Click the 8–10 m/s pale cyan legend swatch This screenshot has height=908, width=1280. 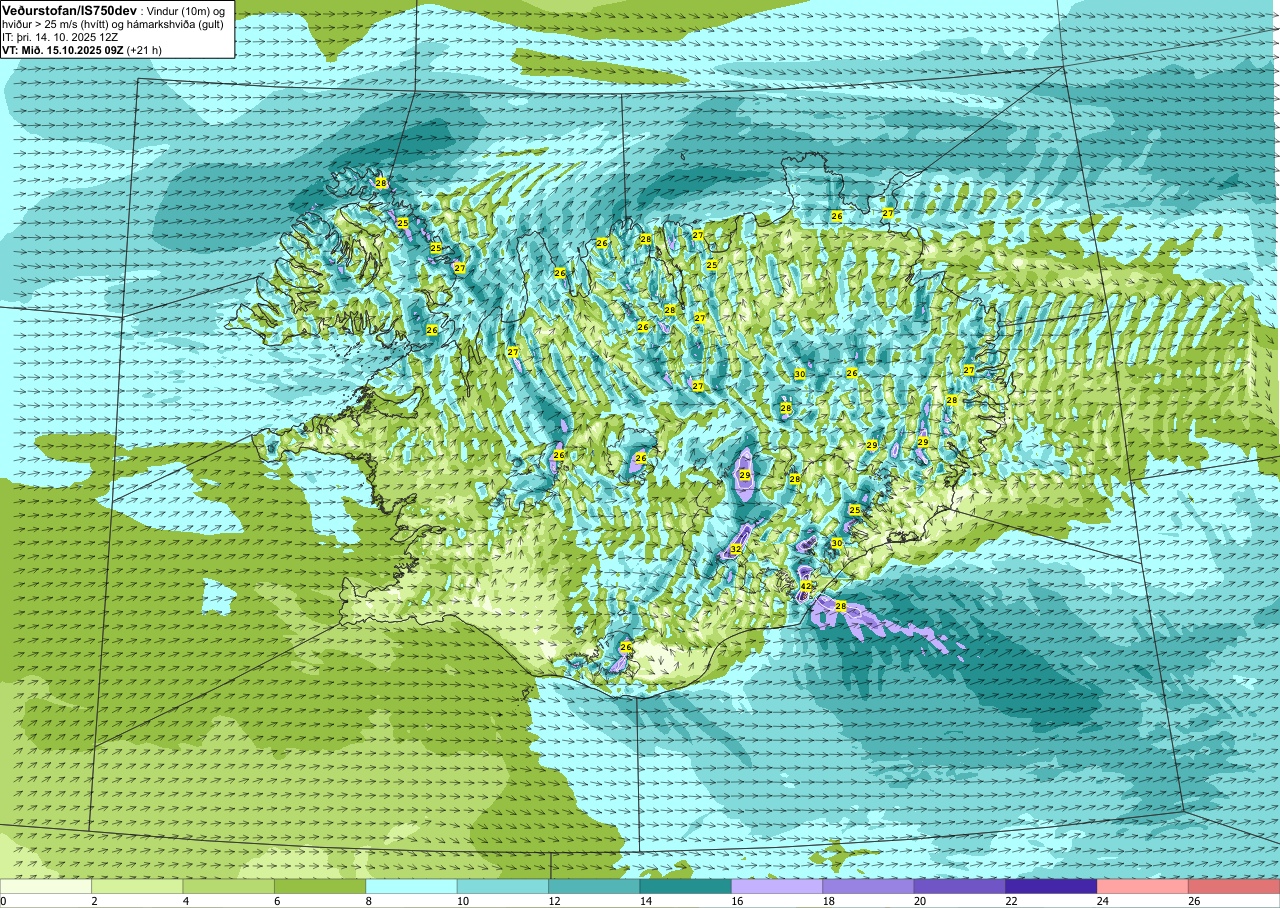[412, 887]
